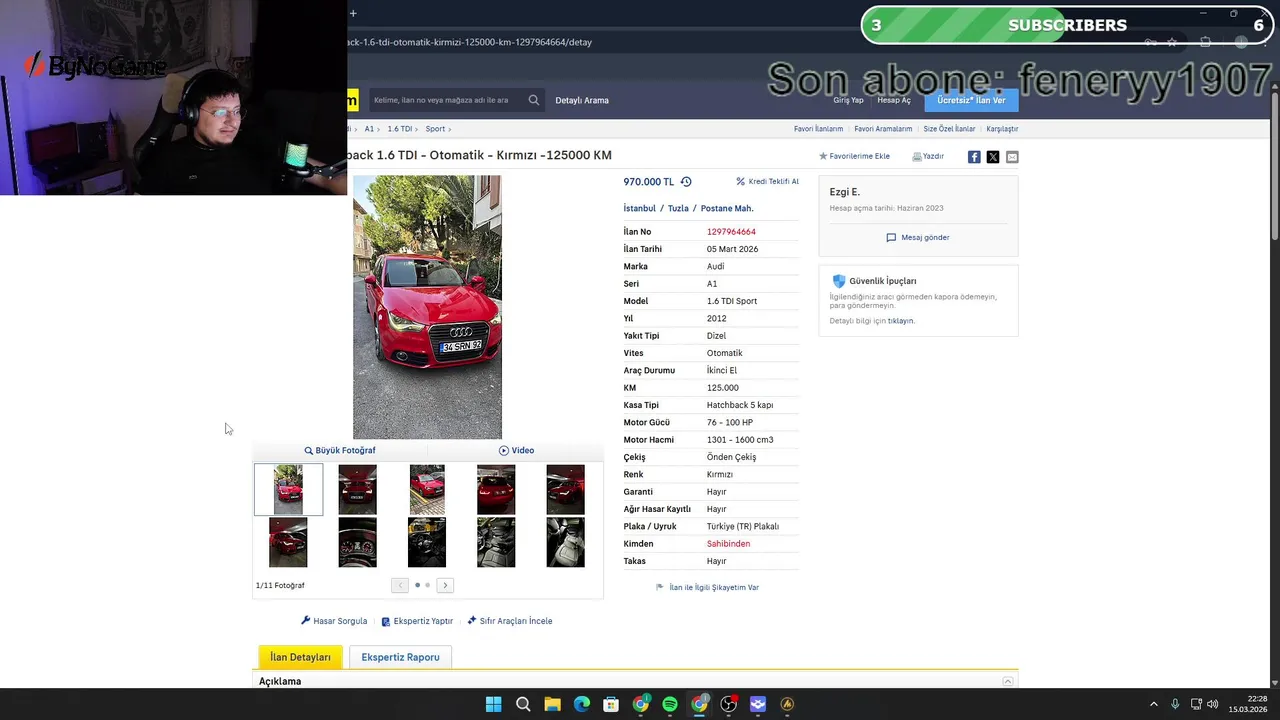
Task: Open a new browser tab with plus button
Action: pyautogui.click(x=353, y=13)
